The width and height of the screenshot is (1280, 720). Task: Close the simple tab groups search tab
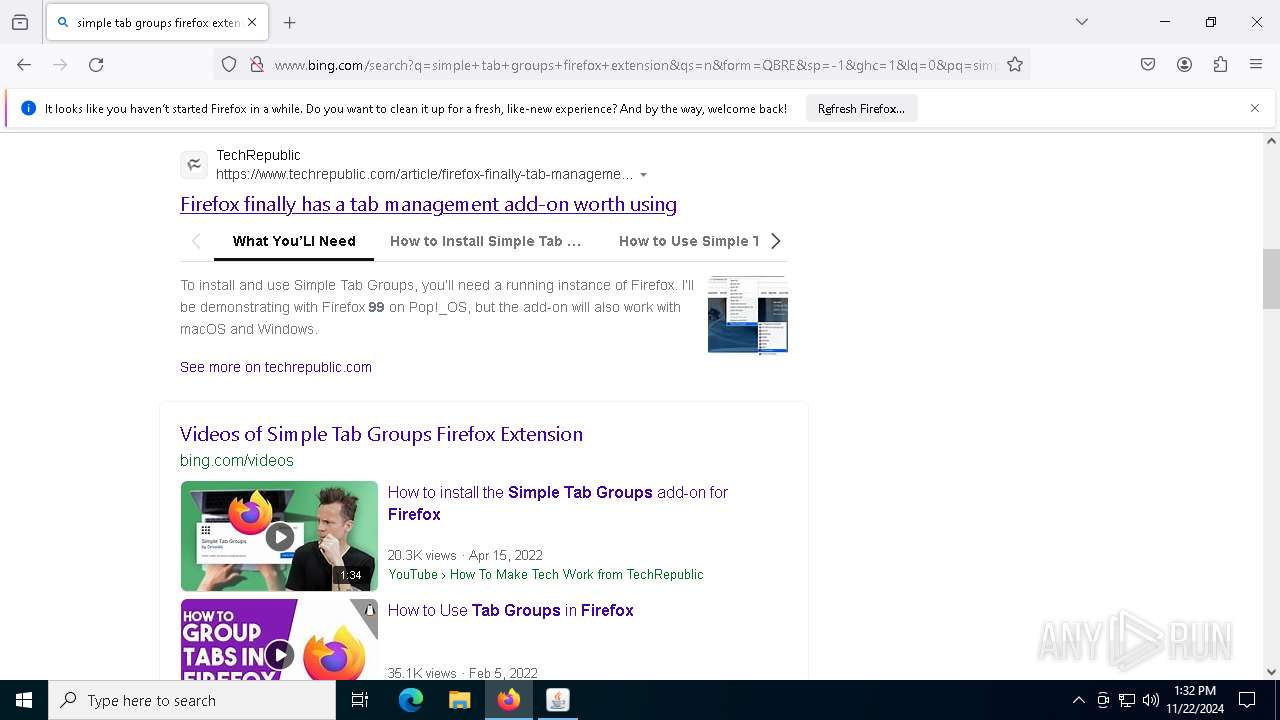point(252,22)
